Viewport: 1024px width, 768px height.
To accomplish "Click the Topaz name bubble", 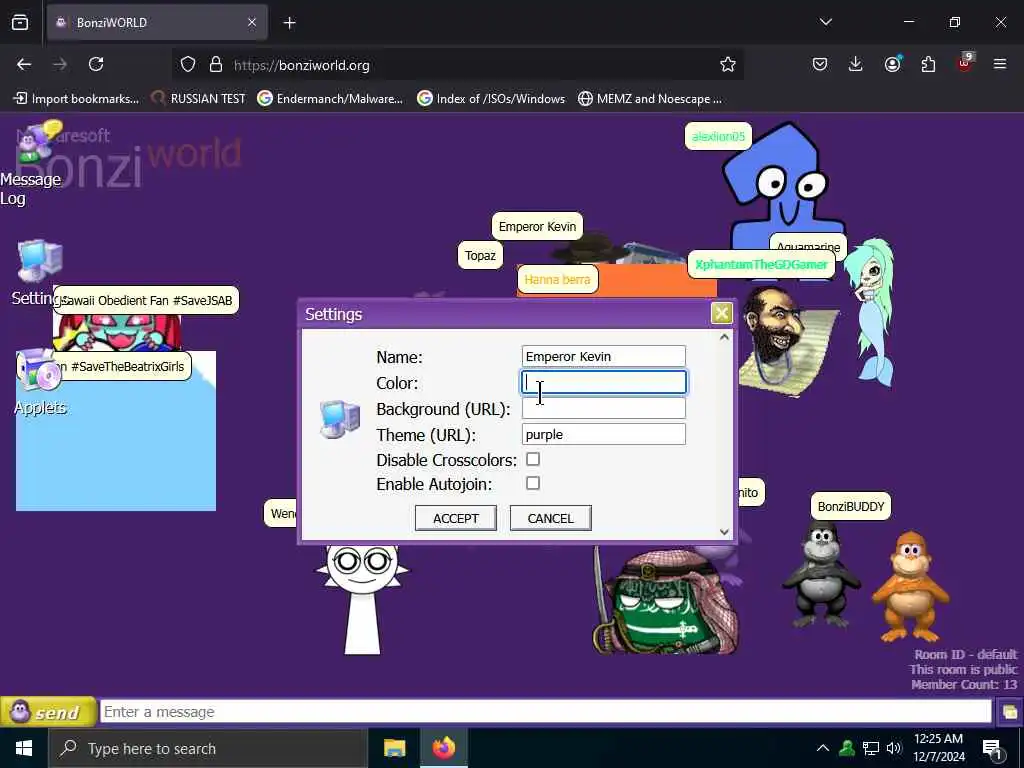I will 480,255.
